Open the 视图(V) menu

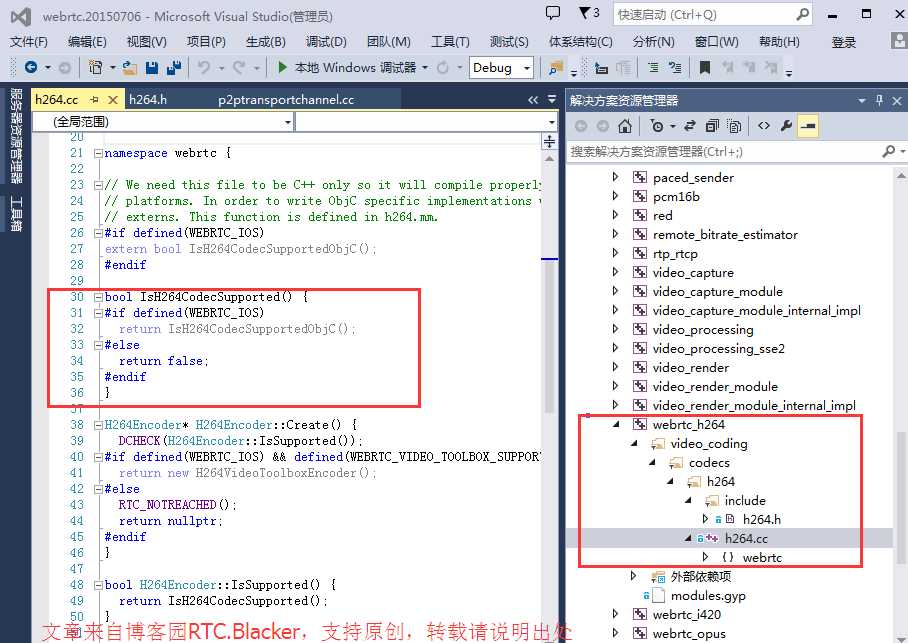coord(147,42)
